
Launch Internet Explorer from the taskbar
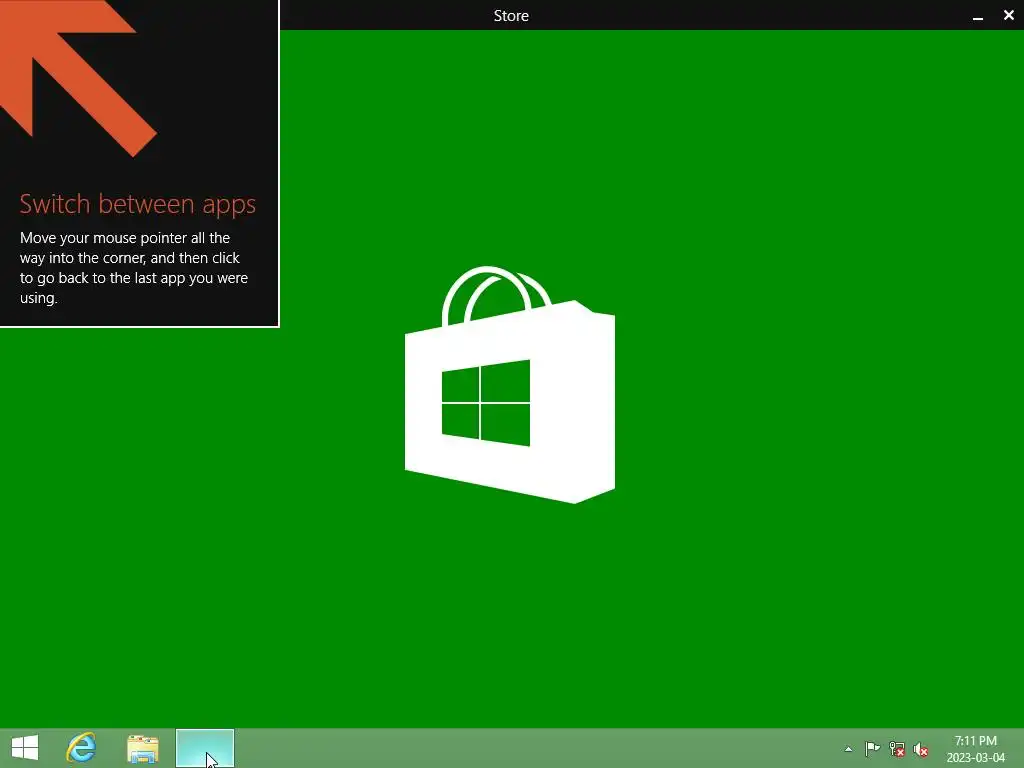click(82, 748)
